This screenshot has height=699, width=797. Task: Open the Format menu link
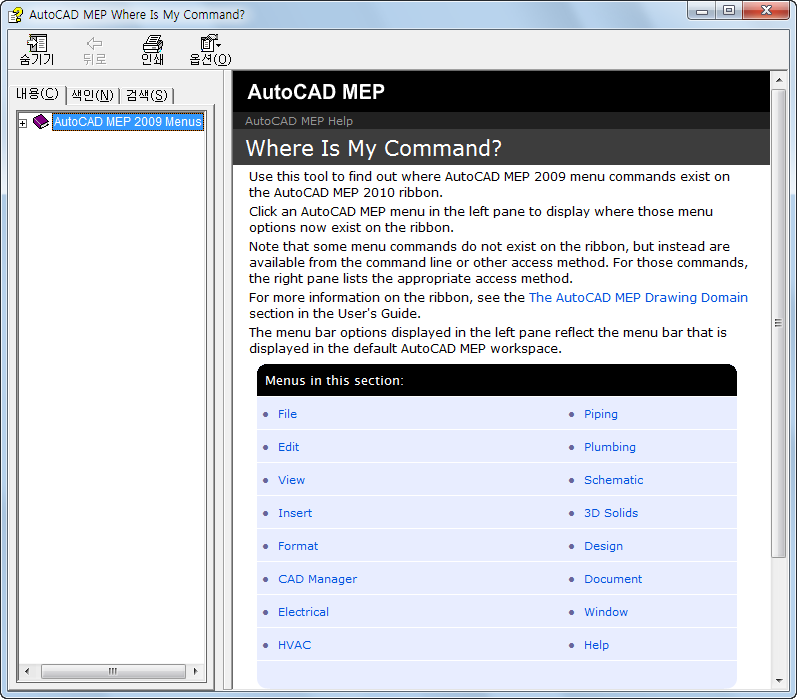[x=298, y=546]
